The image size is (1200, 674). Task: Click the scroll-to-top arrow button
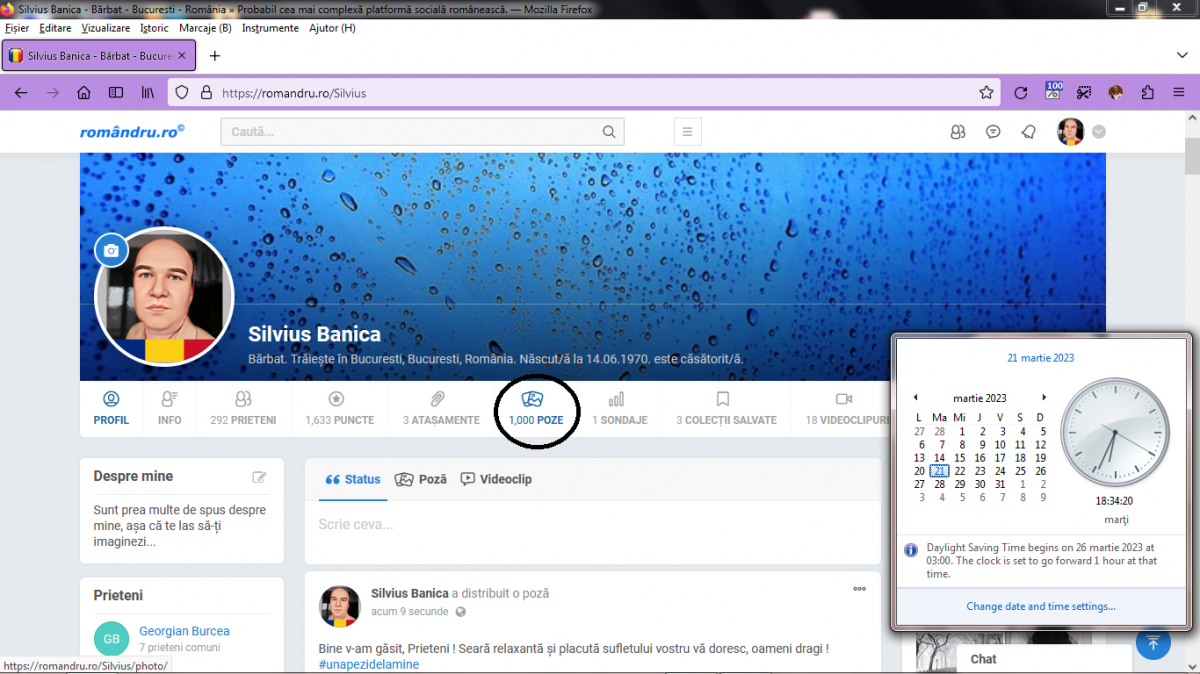[x=1153, y=643]
